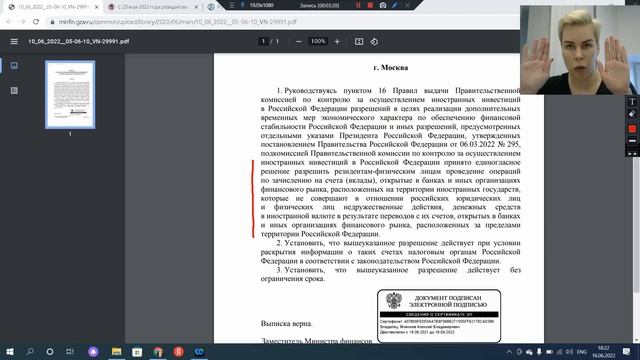This screenshot has width=640, height=360.
Task: Open Alice assistant purple taskbar icon
Action: [x=93, y=351]
